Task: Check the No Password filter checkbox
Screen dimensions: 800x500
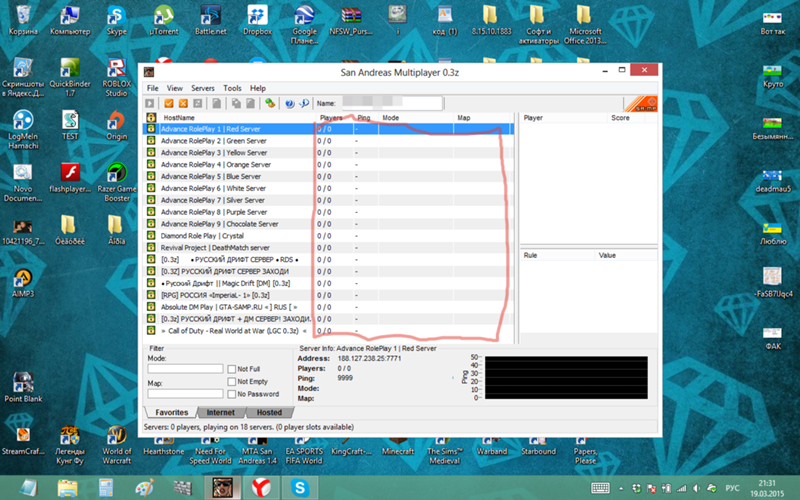Action: pyautogui.click(x=232, y=394)
